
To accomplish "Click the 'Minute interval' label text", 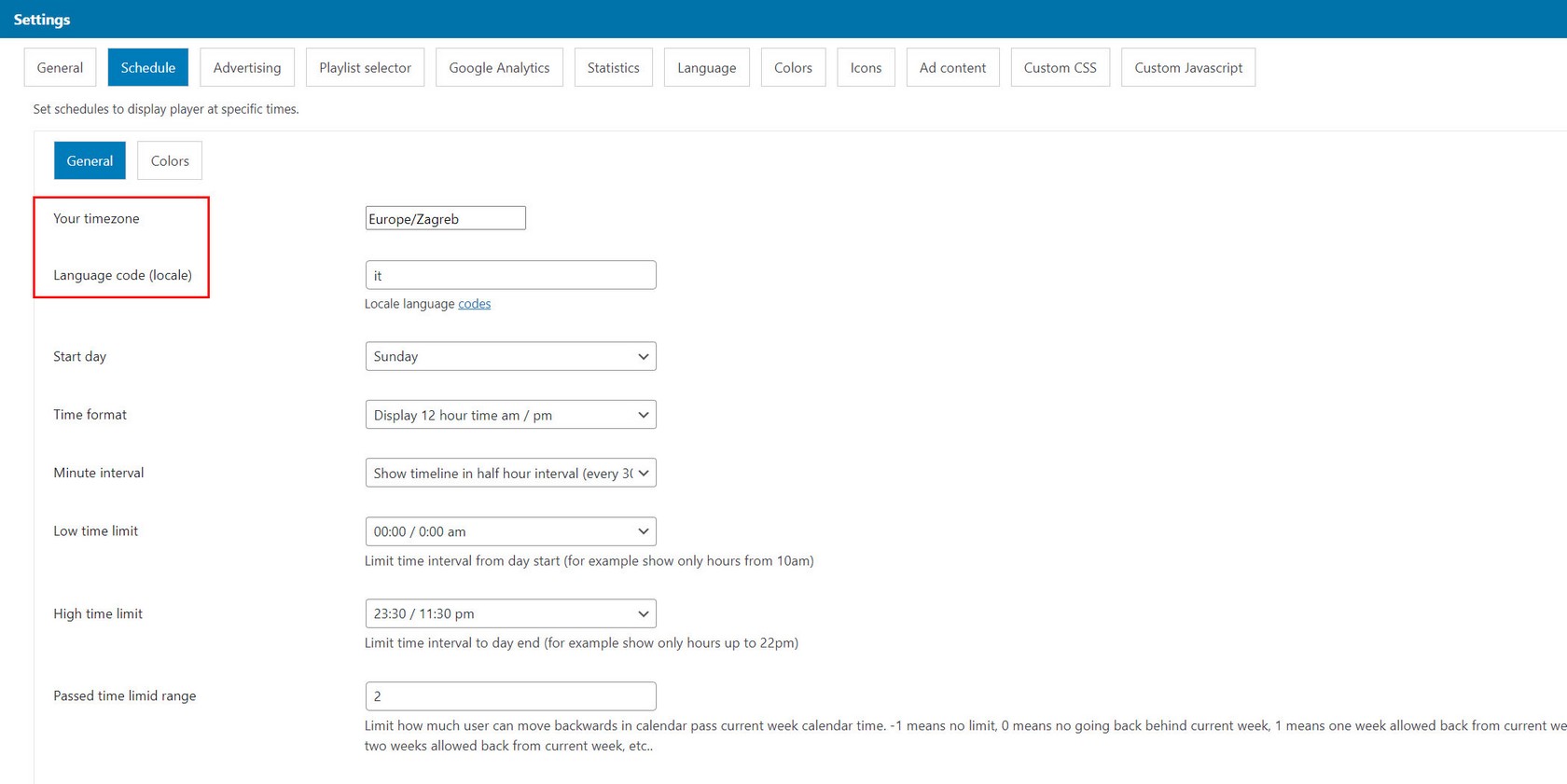I will click(98, 473).
